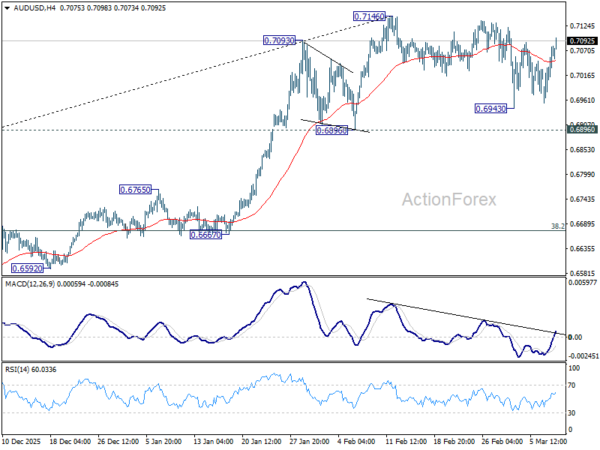Viewport: 600px width, 450px height.
Task: Click the 0.70165 price axis value
Action: click(x=583, y=76)
